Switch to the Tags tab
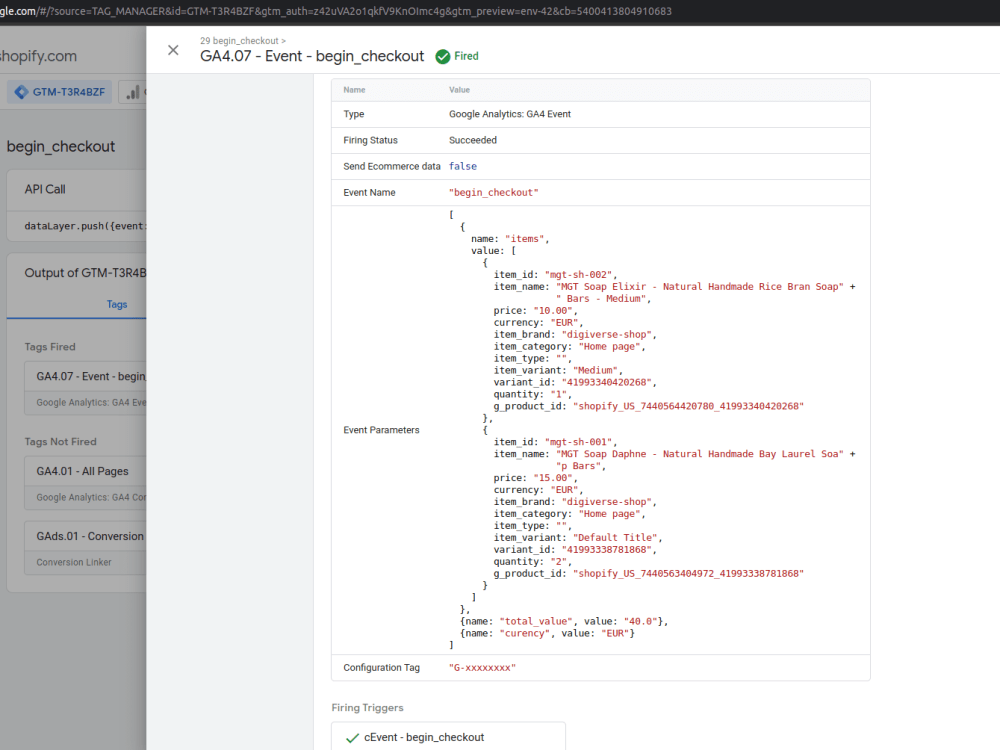The width and height of the screenshot is (1000, 750). tap(117, 304)
